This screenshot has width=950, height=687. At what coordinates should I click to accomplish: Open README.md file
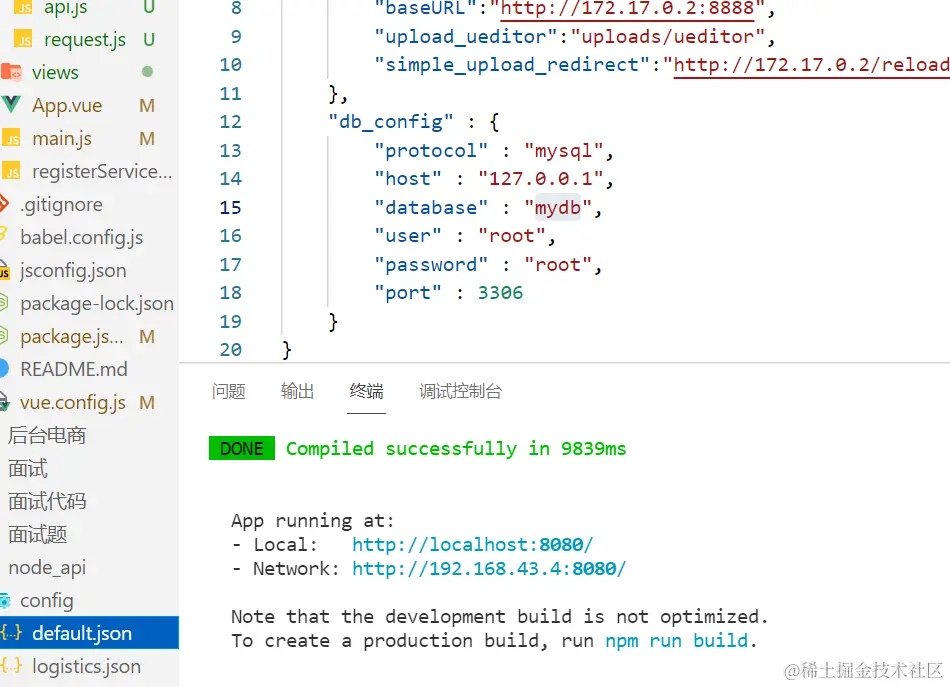click(x=74, y=370)
